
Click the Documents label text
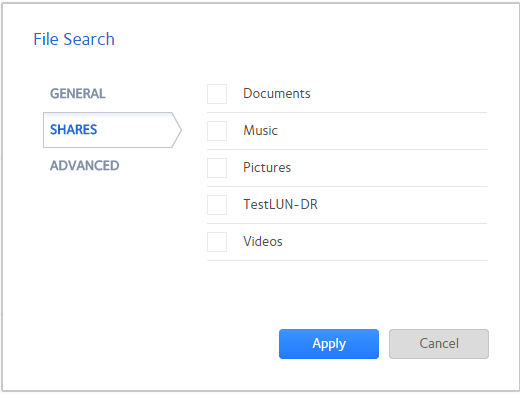pos(277,94)
